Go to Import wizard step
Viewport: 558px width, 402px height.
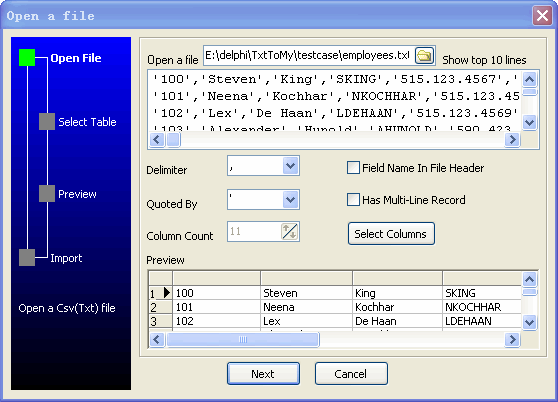pos(66,258)
